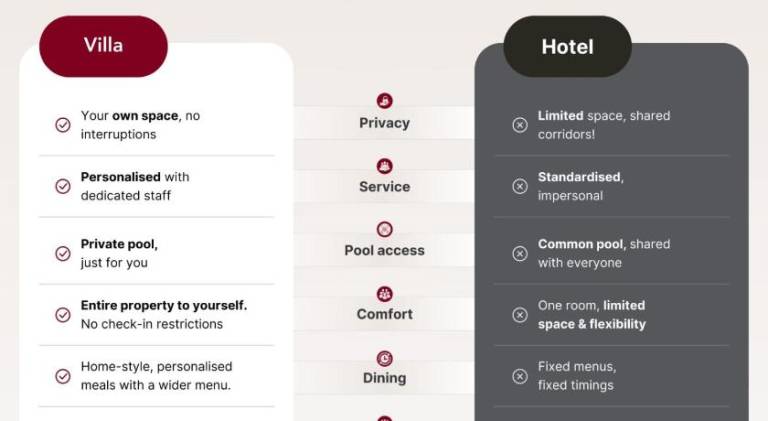Click the Comfort category icon

click(384, 293)
